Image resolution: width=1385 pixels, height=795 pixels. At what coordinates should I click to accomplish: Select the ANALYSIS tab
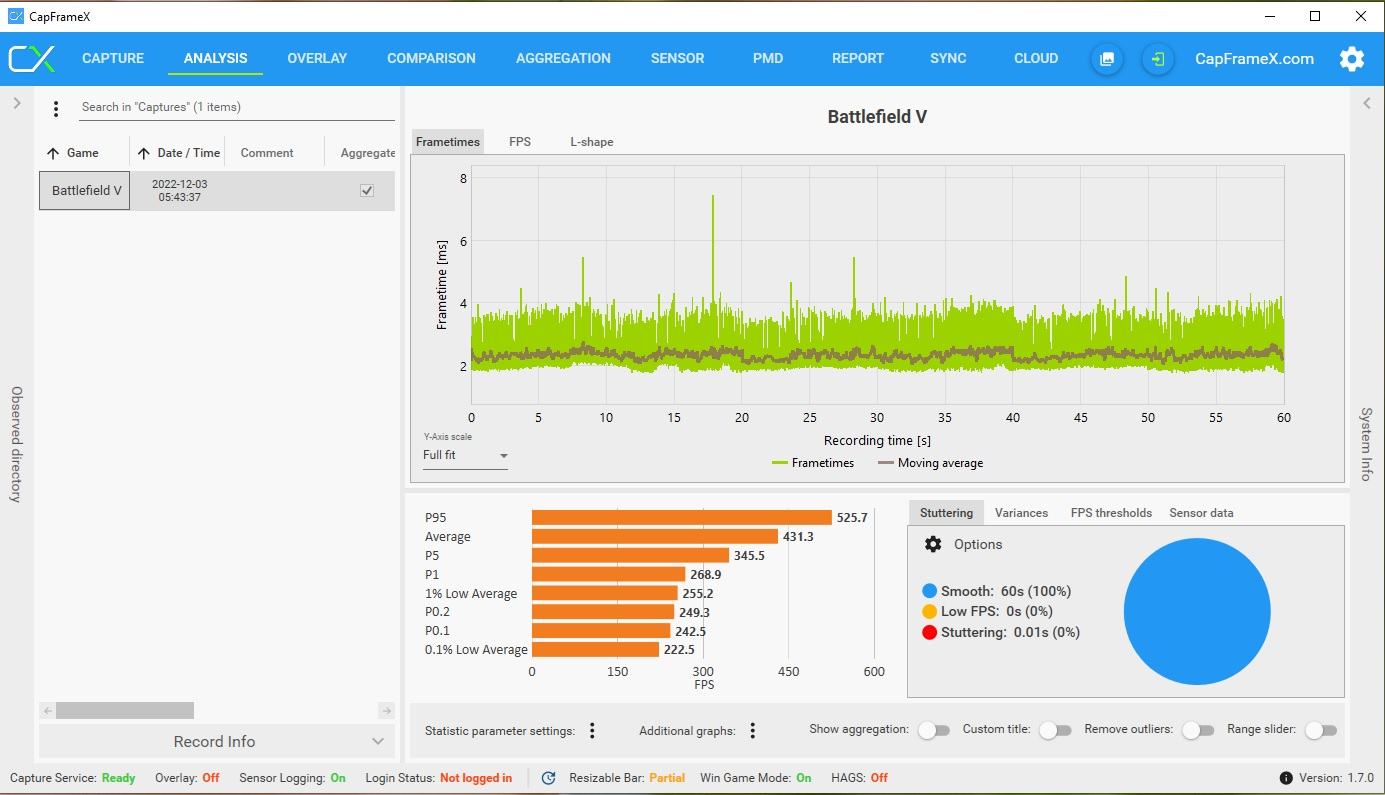(215, 58)
